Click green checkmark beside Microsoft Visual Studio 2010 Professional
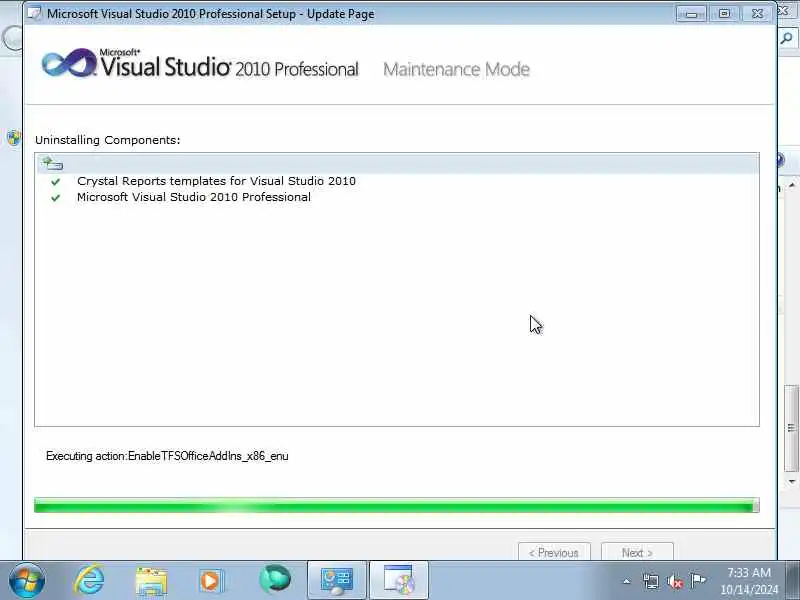 (x=55, y=197)
